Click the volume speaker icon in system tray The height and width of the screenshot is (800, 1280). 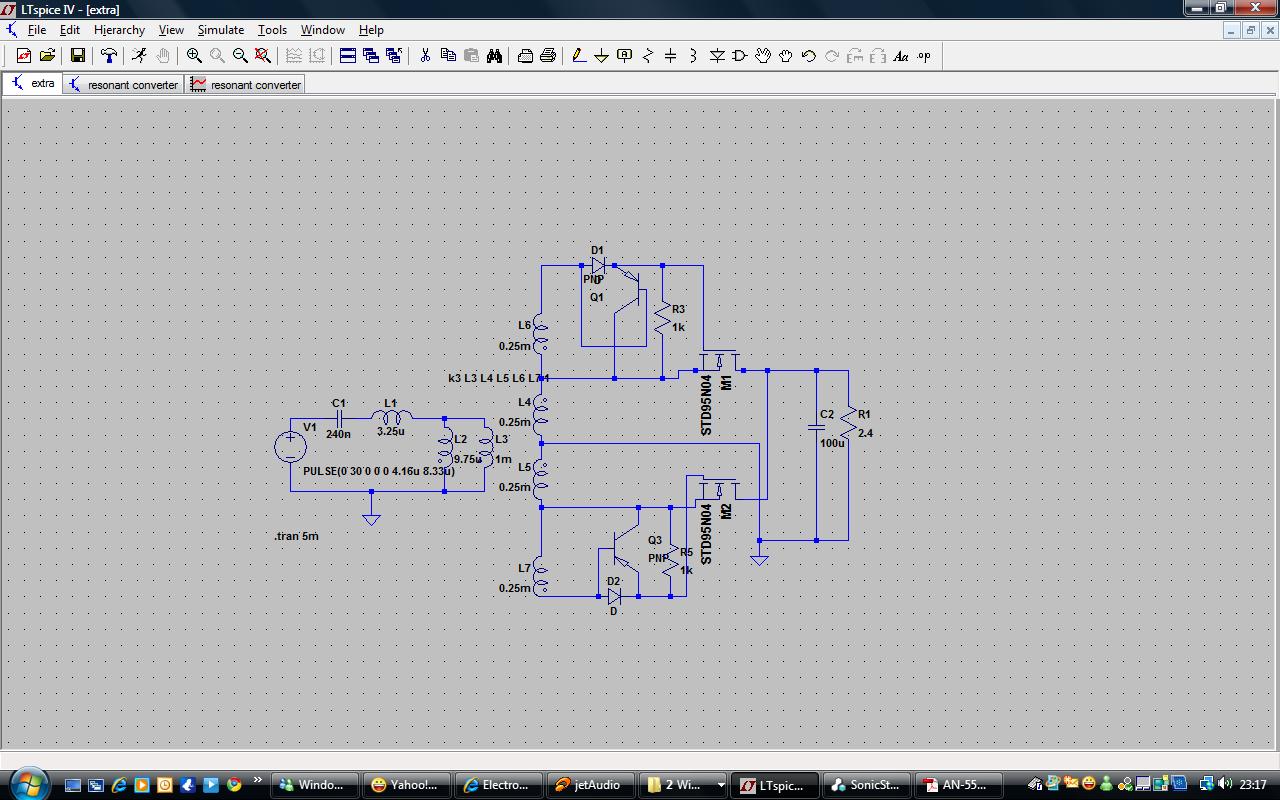[1225, 785]
